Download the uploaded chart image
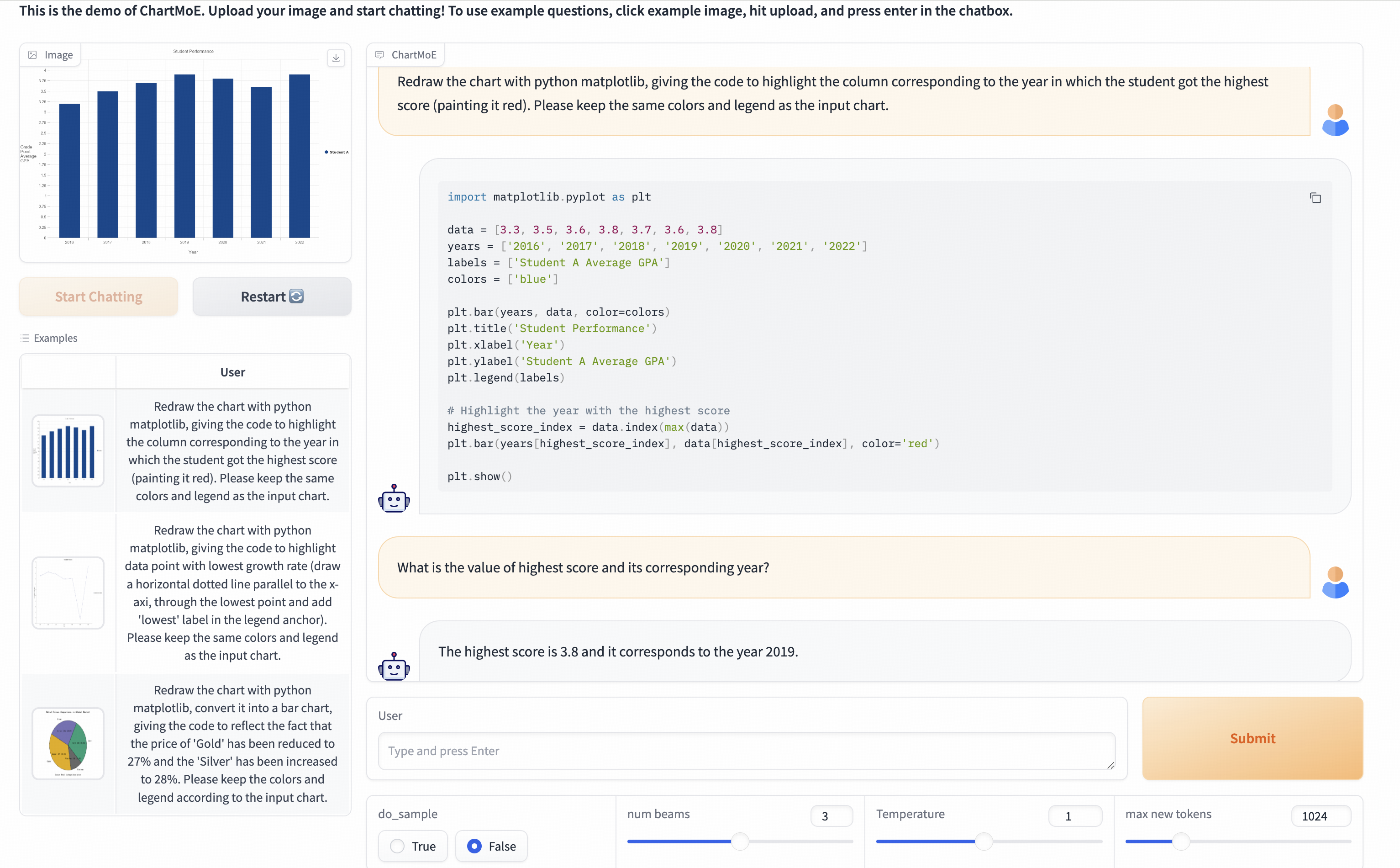1400x868 pixels. click(336, 58)
